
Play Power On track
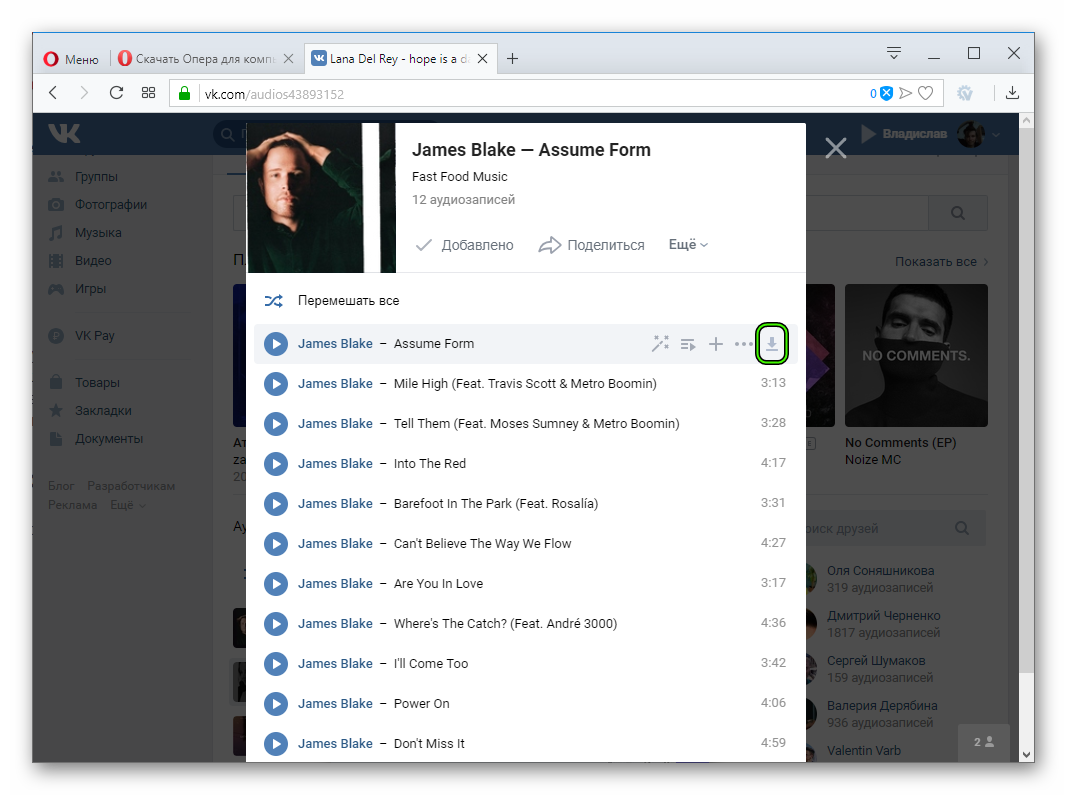(276, 704)
